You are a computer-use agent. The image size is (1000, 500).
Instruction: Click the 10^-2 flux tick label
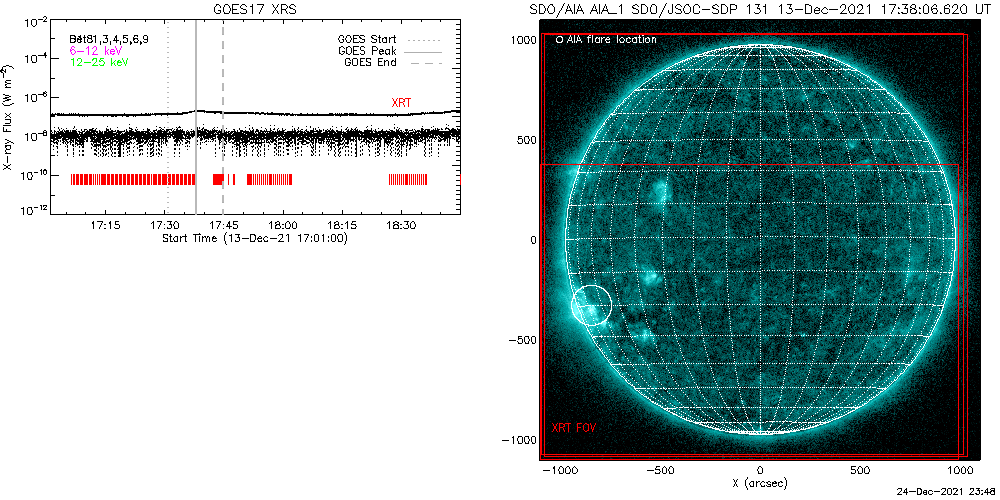[36, 24]
